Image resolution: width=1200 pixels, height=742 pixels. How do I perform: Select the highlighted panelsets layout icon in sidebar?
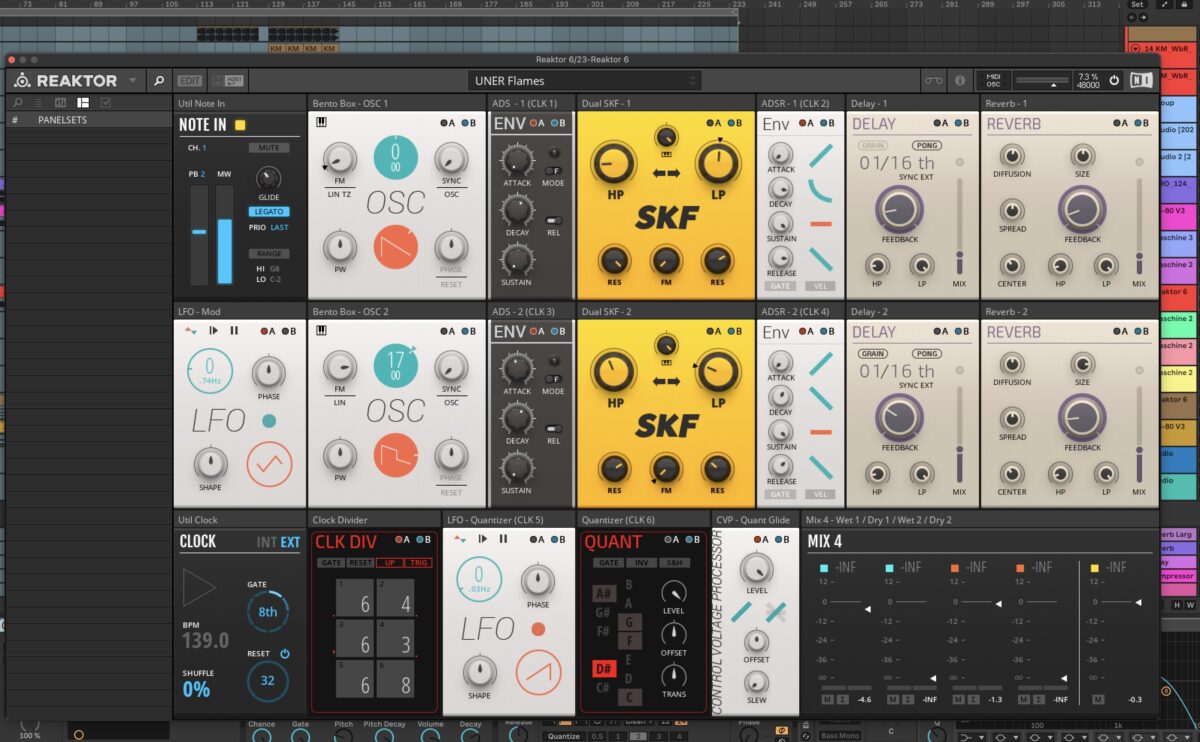click(83, 102)
